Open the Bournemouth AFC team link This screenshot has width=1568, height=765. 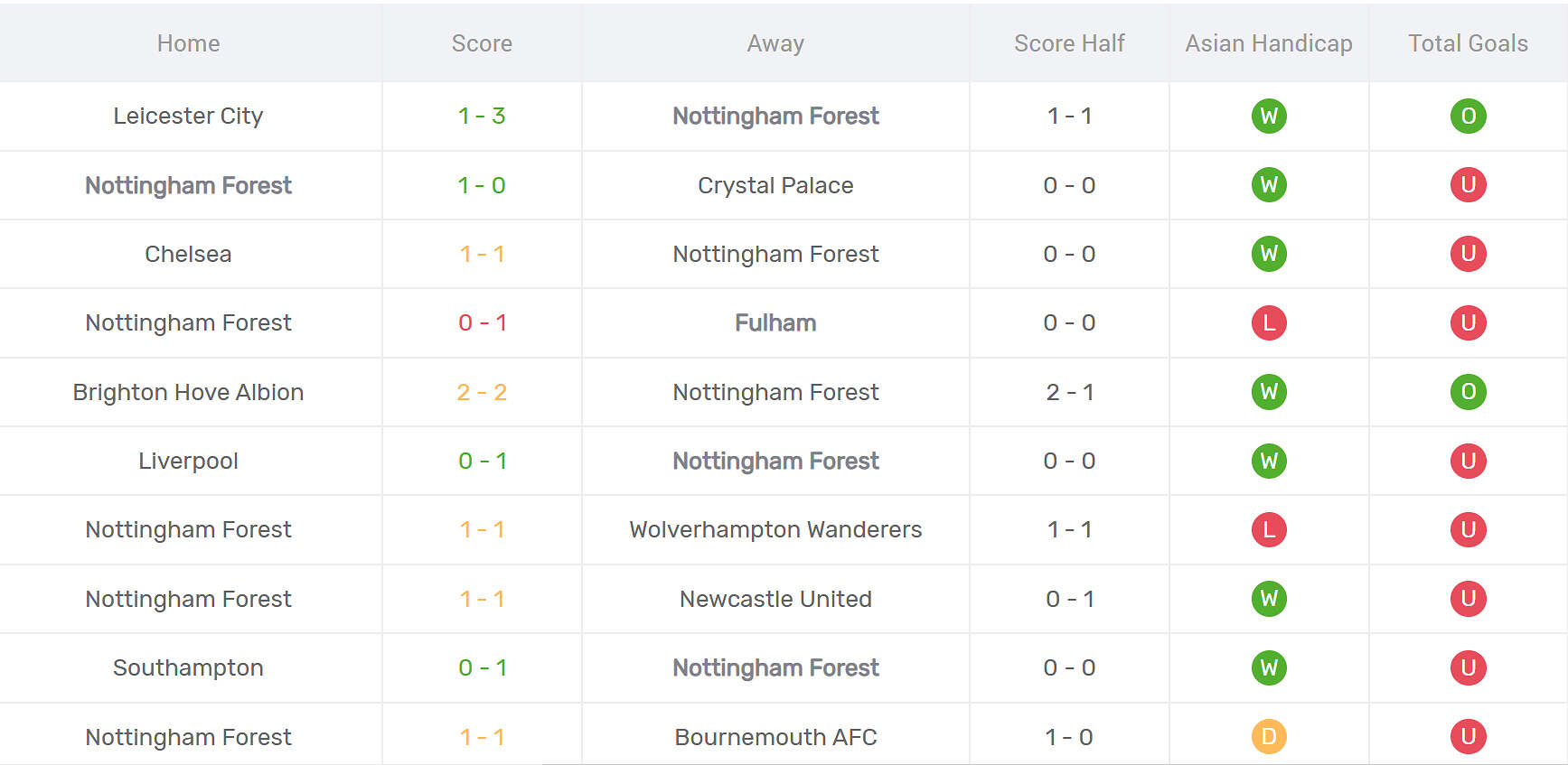pyautogui.click(x=775, y=737)
